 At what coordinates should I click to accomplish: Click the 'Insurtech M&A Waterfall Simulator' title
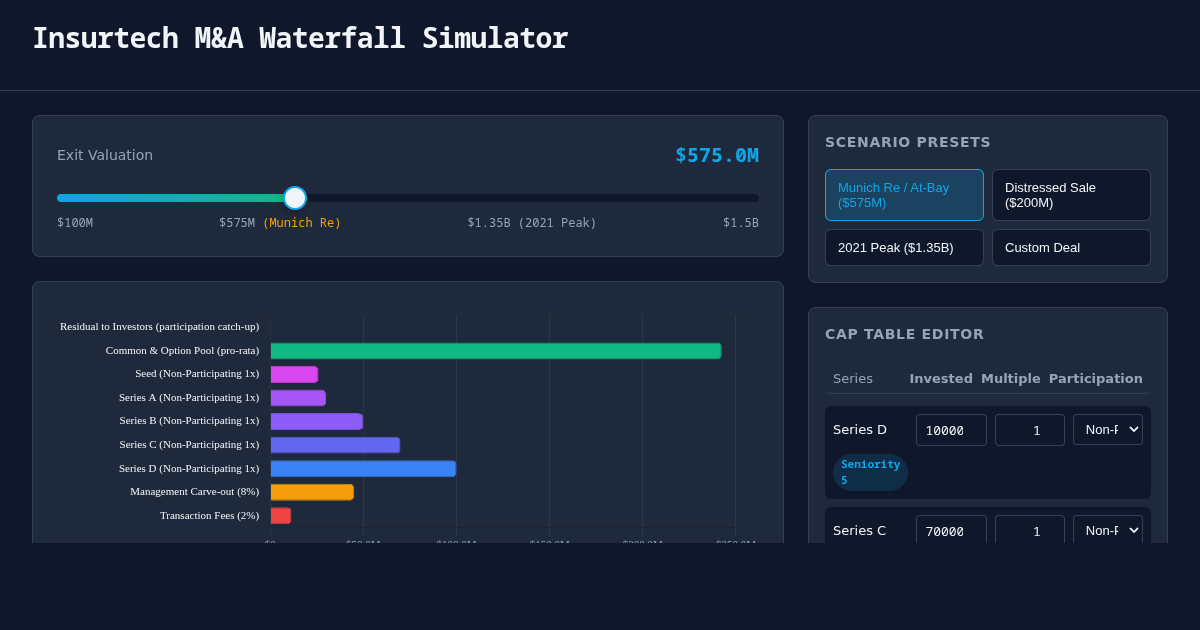coord(300,38)
